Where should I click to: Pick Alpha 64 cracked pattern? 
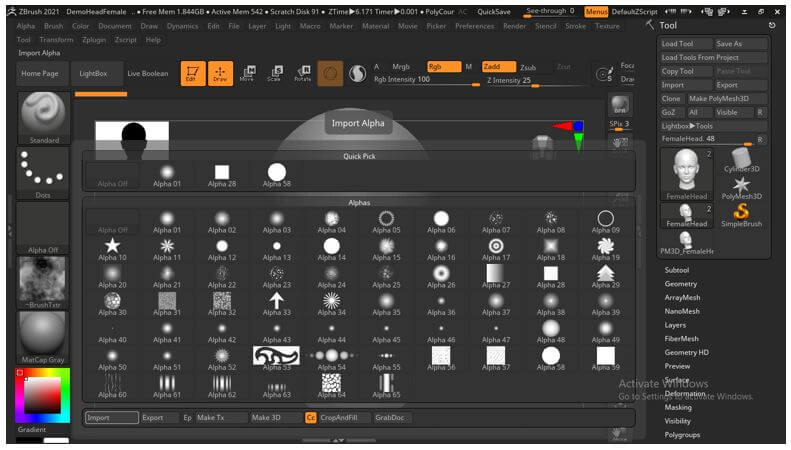[x=331, y=387]
